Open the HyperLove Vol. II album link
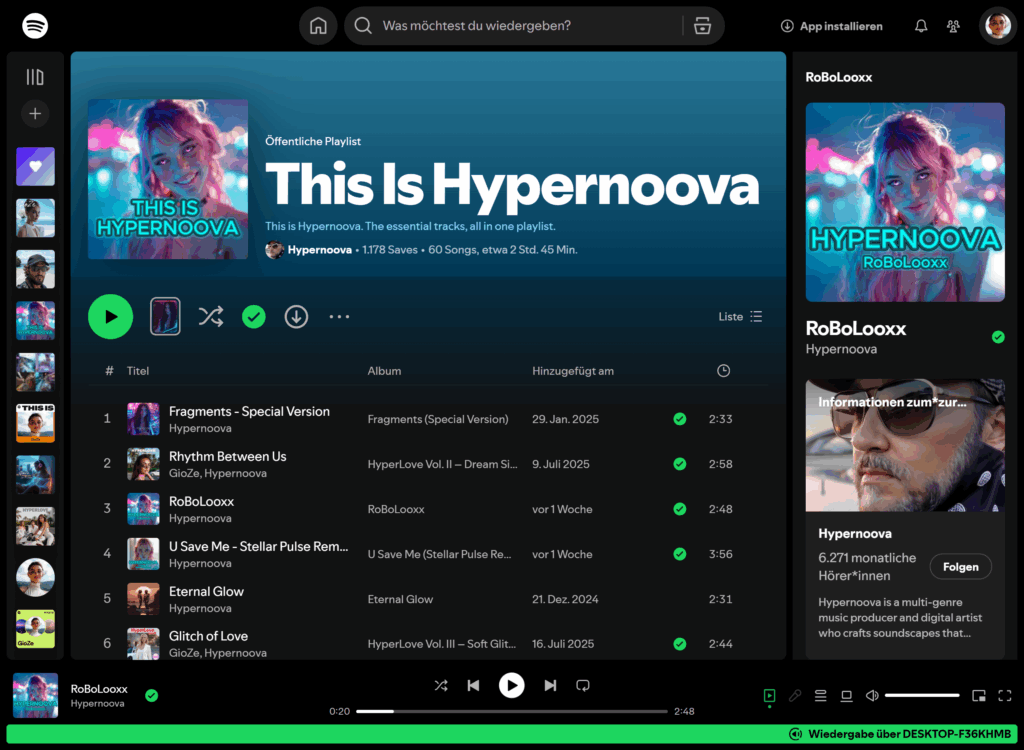This screenshot has height=750, width=1024. [442, 465]
